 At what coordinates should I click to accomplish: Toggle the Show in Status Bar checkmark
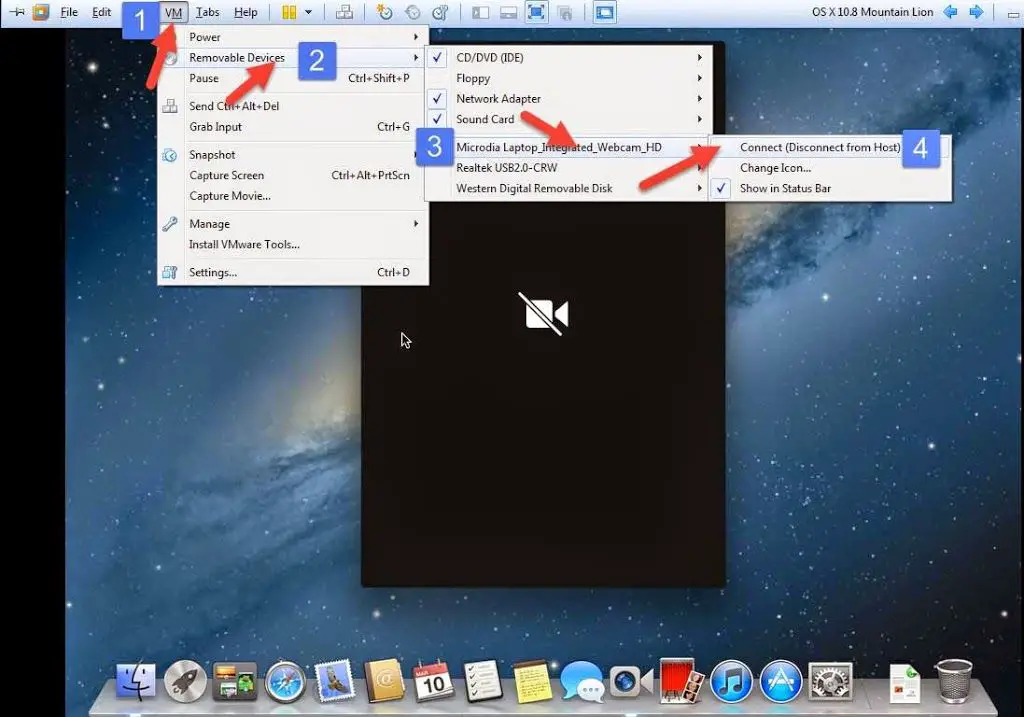click(x=720, y=188)
